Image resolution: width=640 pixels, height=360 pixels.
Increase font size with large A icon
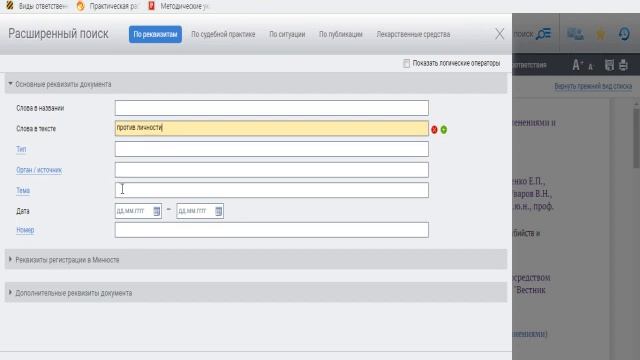pyautogui.click(x=577, y=65)
